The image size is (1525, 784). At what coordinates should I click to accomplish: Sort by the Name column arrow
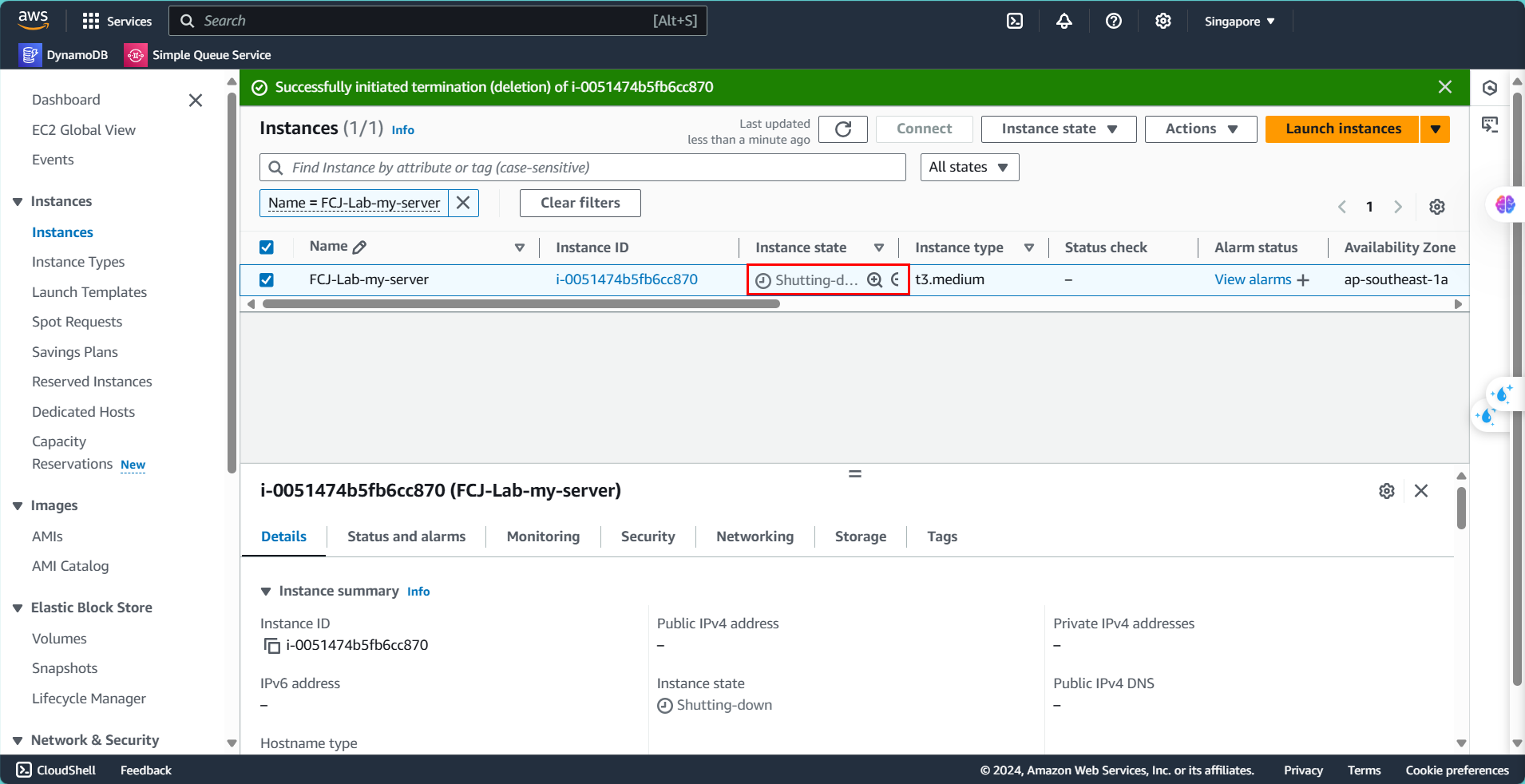(520, 247)
